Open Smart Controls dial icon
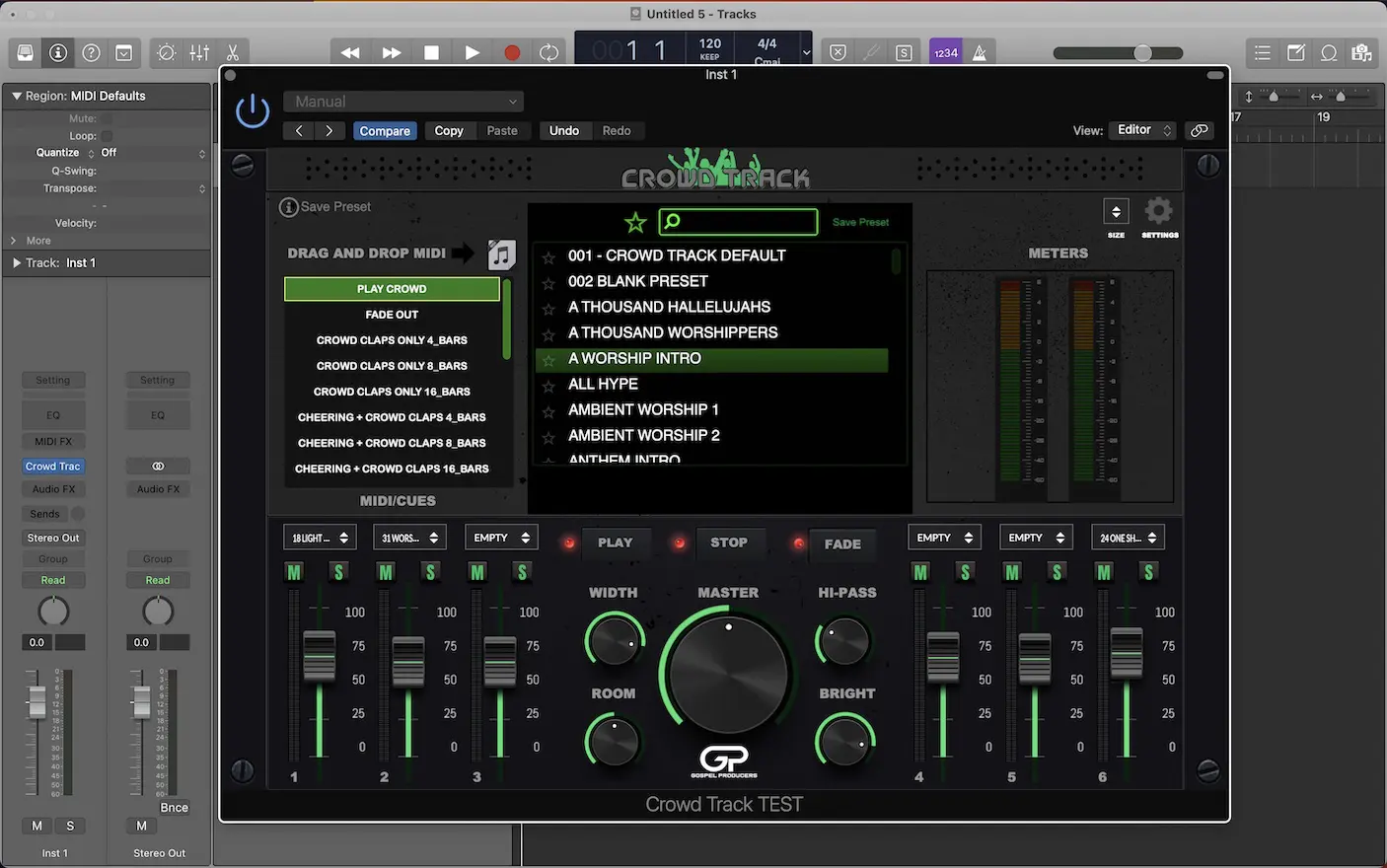 tap(166, 53)
